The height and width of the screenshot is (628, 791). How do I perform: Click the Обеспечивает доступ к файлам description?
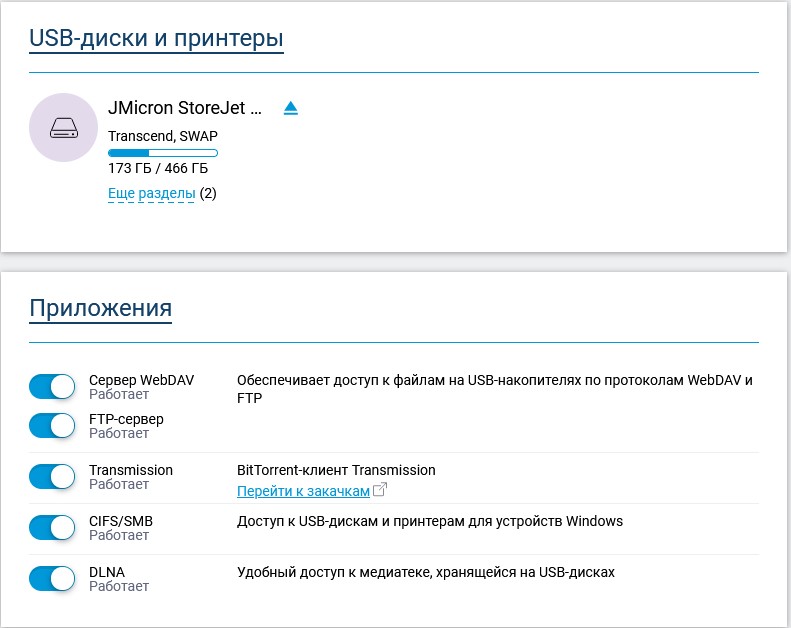pyautogui.click(x=495, y=389)
